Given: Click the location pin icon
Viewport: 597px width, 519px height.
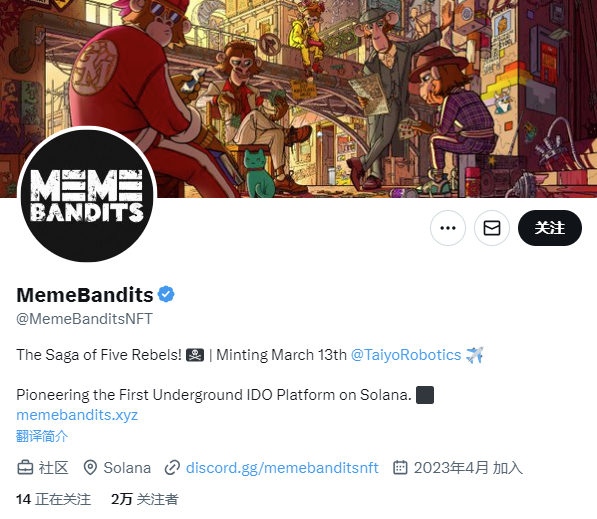Looking at the screenshot, I should pyautogui.click(x=90, y=468).
